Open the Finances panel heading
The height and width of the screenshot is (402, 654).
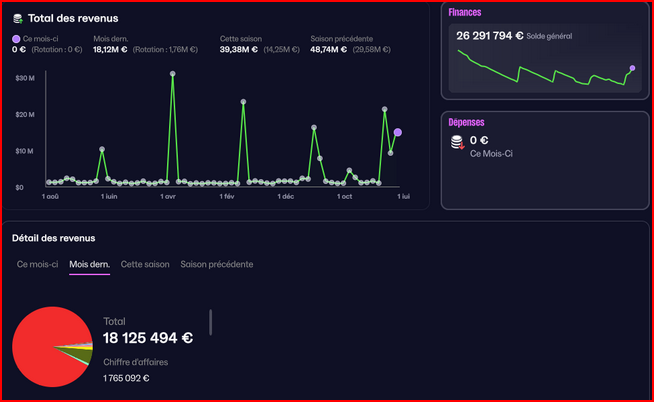(467, 12)
